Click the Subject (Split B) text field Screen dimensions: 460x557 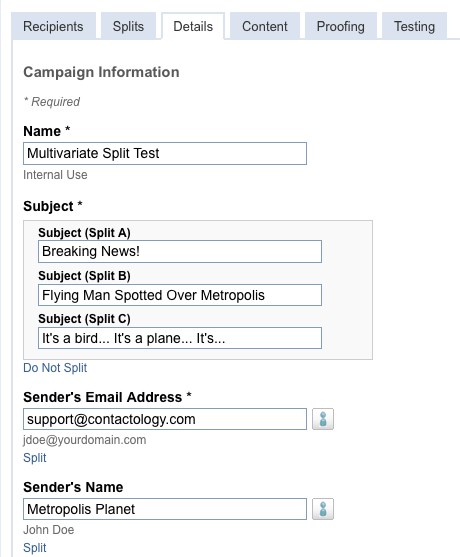[x=180, y=295]
